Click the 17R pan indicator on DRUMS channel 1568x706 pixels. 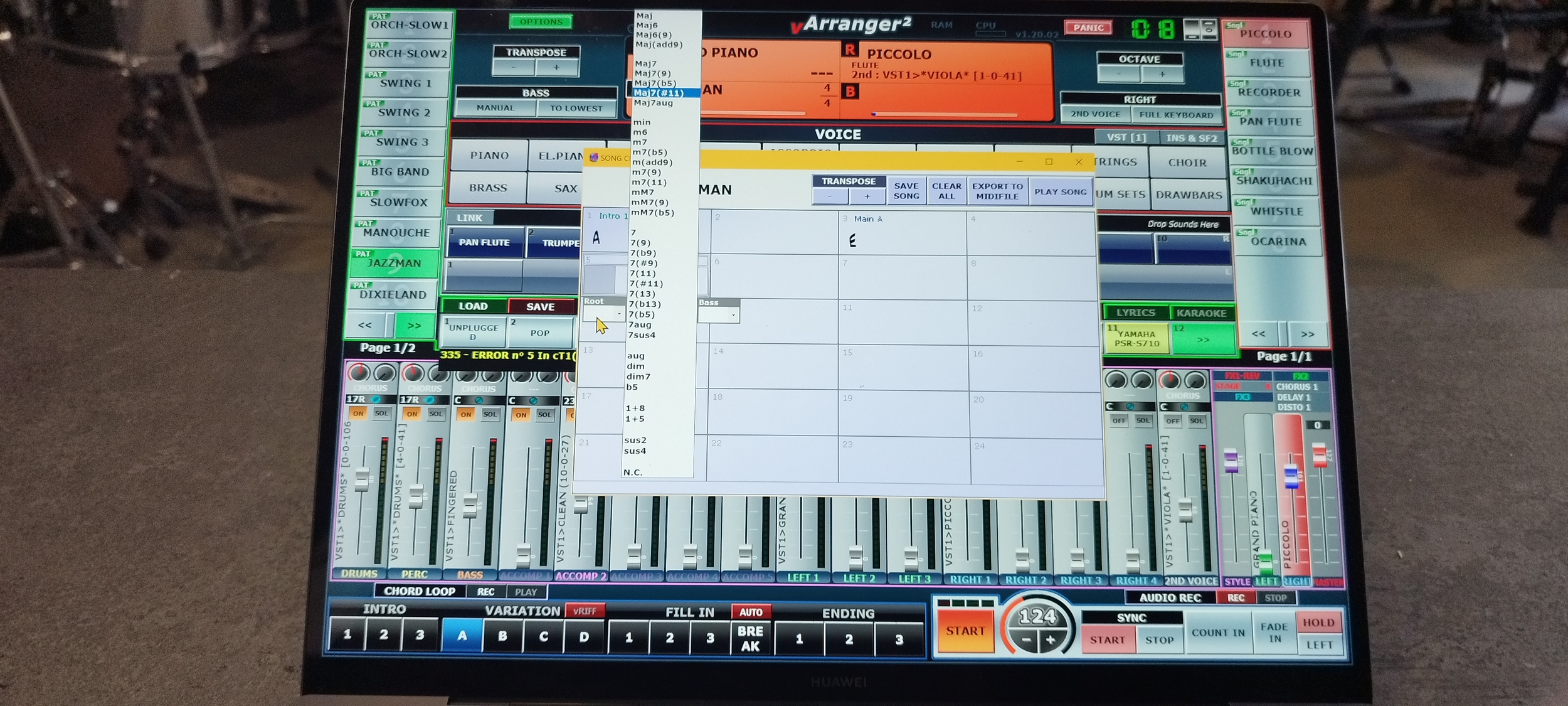(371, 399)
